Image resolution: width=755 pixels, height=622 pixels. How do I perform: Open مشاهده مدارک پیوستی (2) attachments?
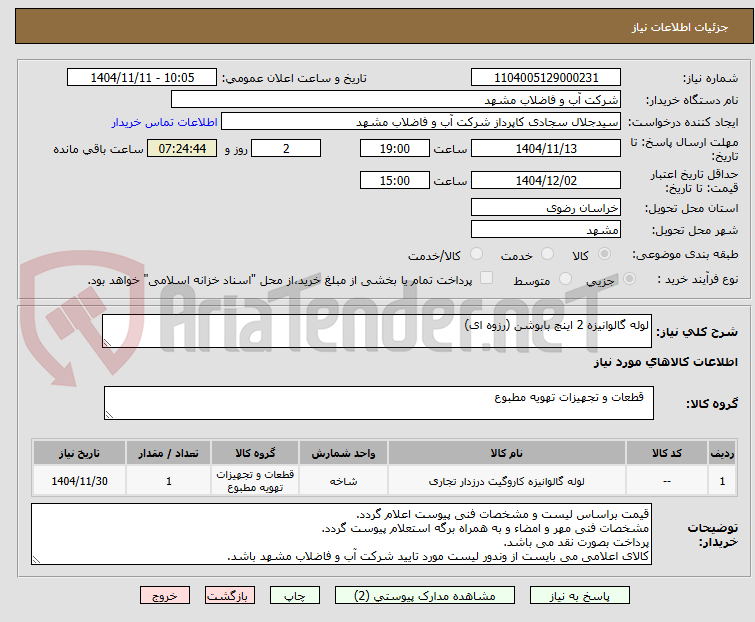click(x=425, y=596)
